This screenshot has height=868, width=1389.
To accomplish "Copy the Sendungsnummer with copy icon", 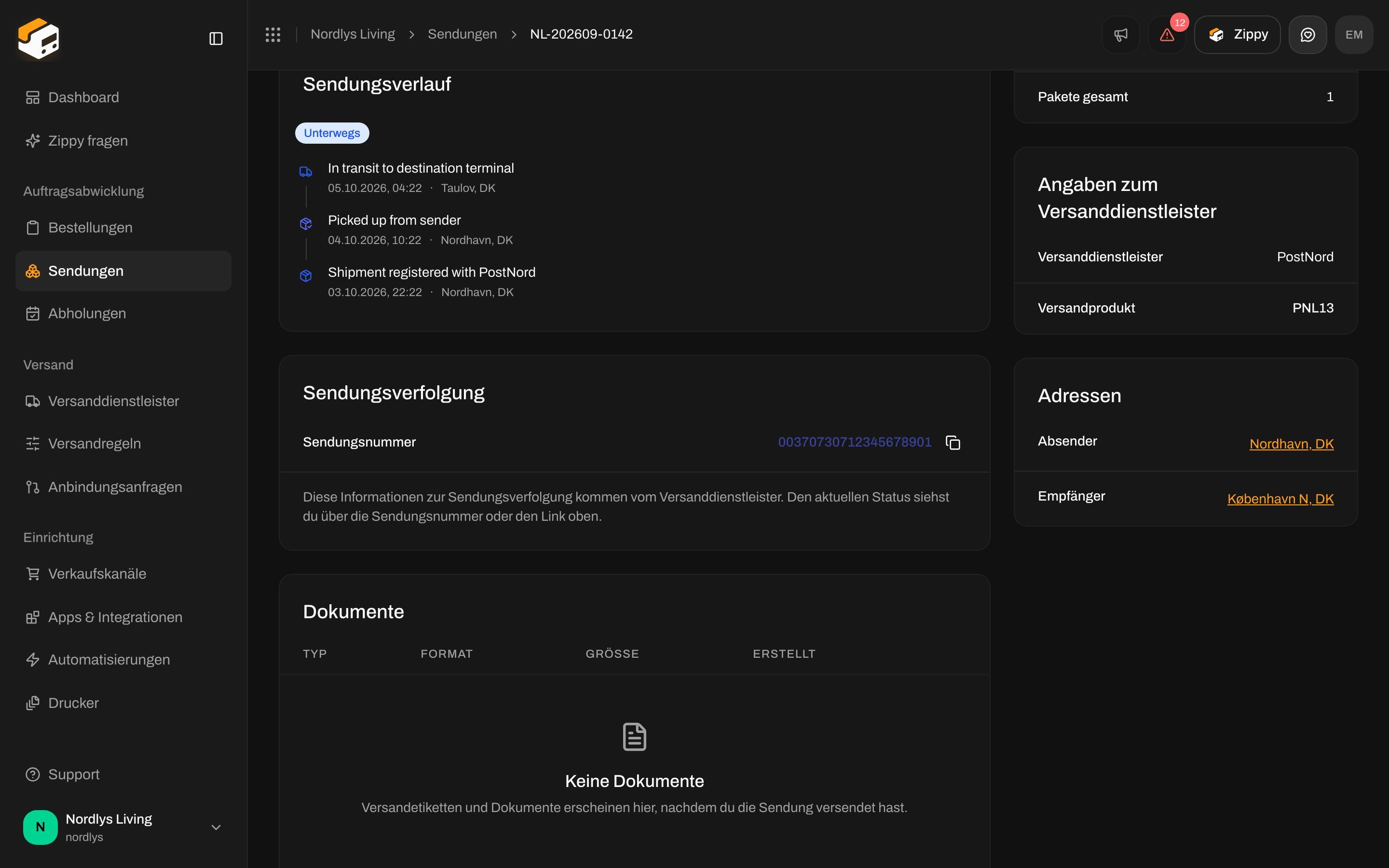I will pos(953,443).
